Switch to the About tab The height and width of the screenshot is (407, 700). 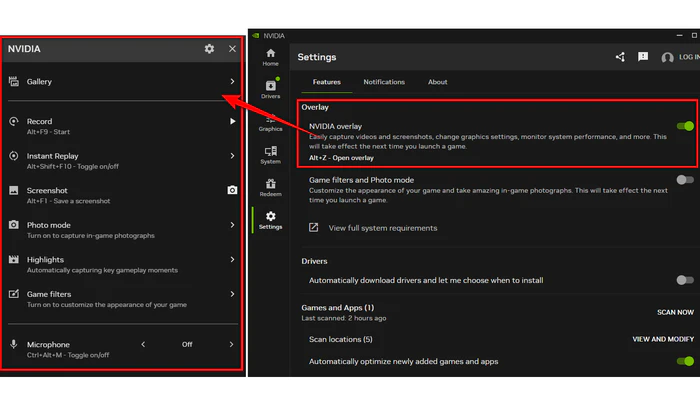click(x=438, y=82)
